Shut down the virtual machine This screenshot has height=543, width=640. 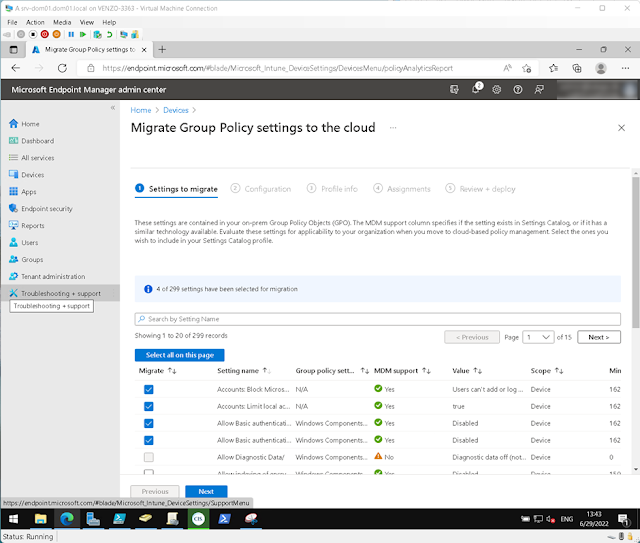coord(44,34)
